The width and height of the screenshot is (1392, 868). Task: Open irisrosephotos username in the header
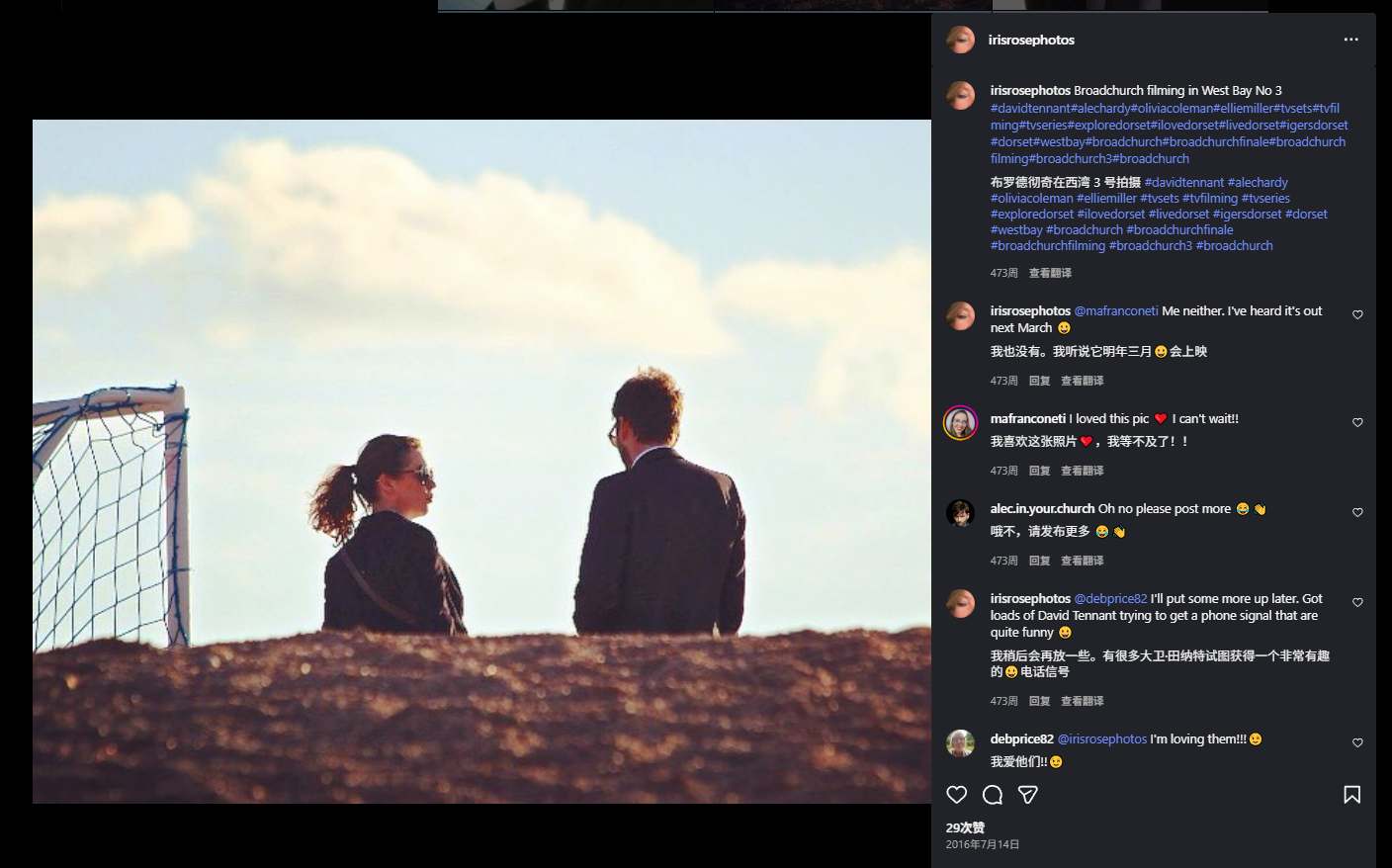click(1031, 40)
